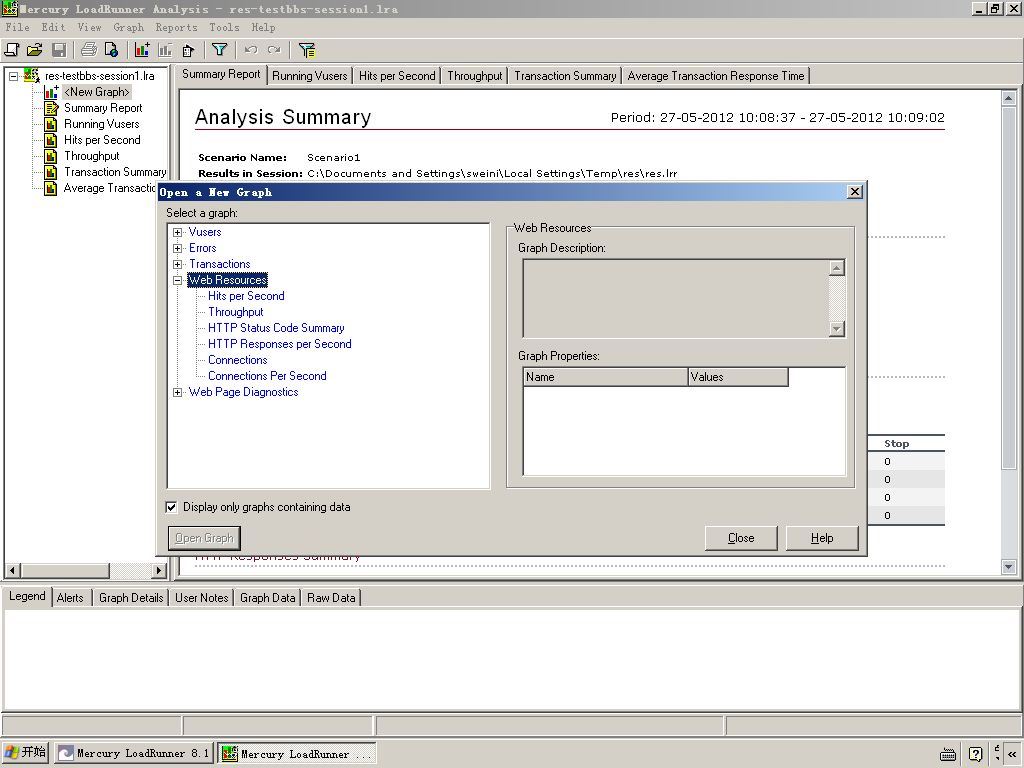
Task: Select Hits per Second in dialog tree
Action: pyautogui.click(x=246, y=296)
